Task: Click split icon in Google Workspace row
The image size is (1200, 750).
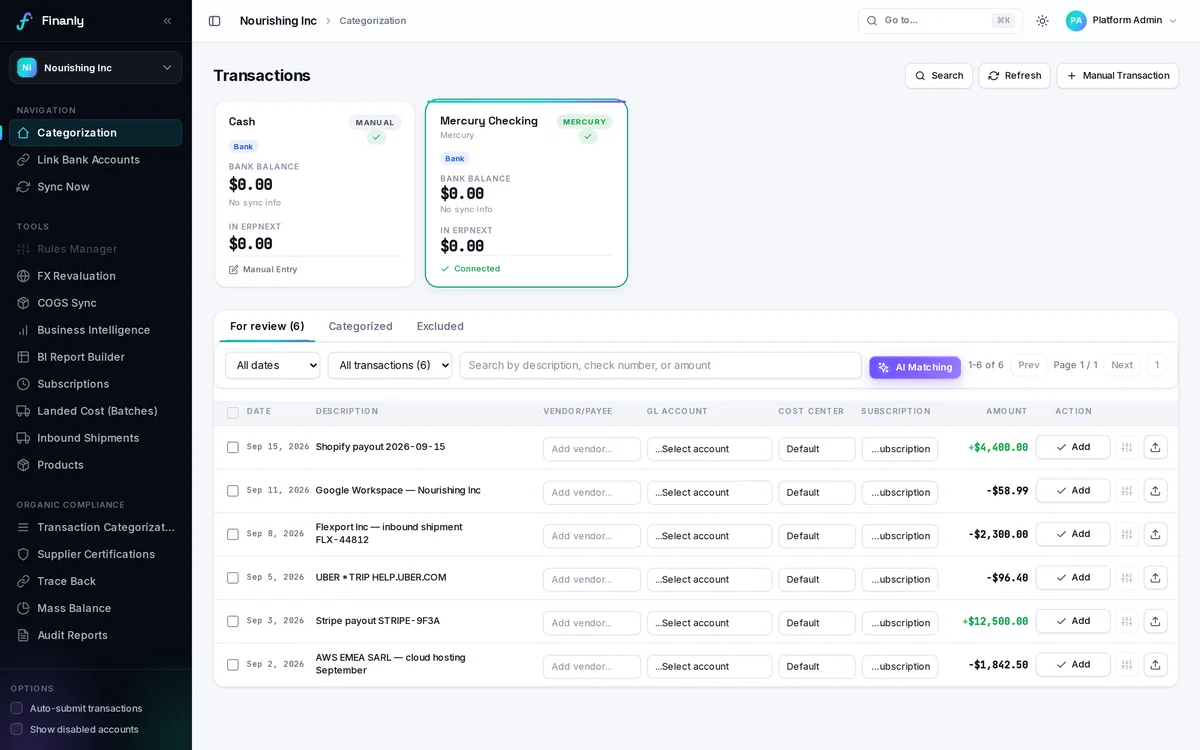Action: 1127,491
